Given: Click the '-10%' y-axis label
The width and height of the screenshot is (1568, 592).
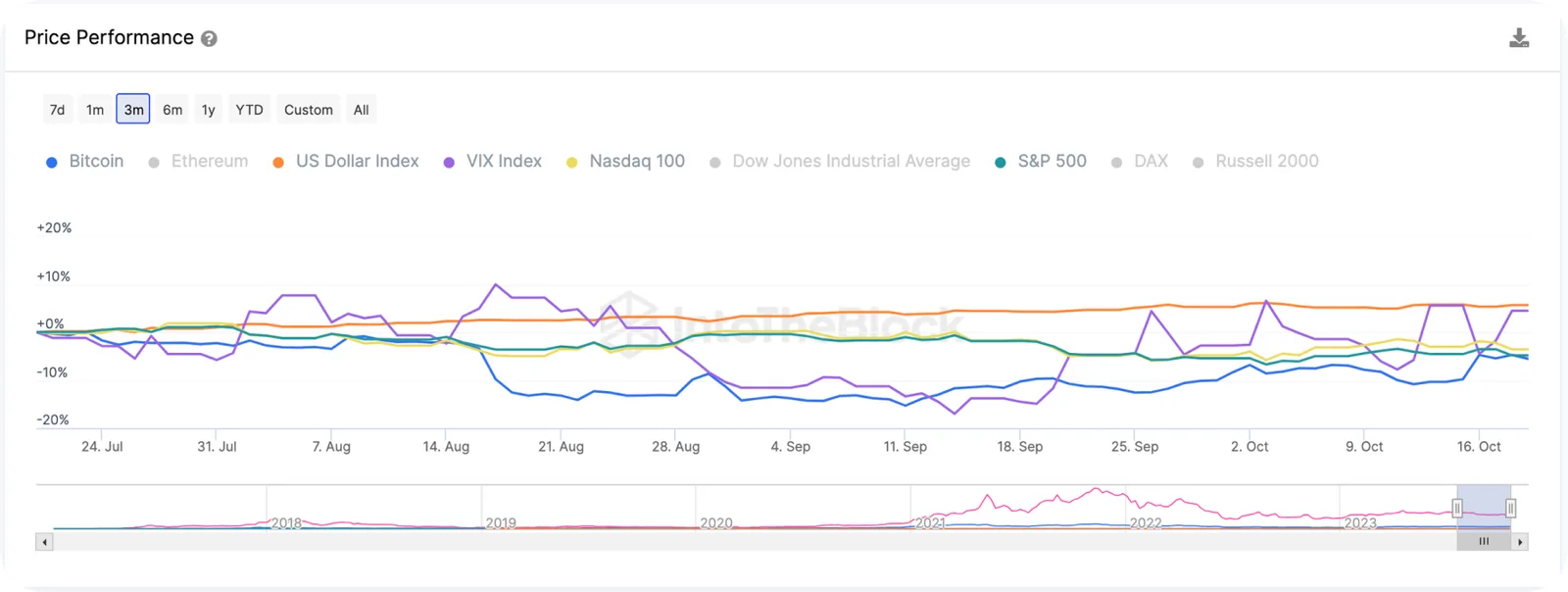Looking at the screenshot, I should click(x=52, y=373).
